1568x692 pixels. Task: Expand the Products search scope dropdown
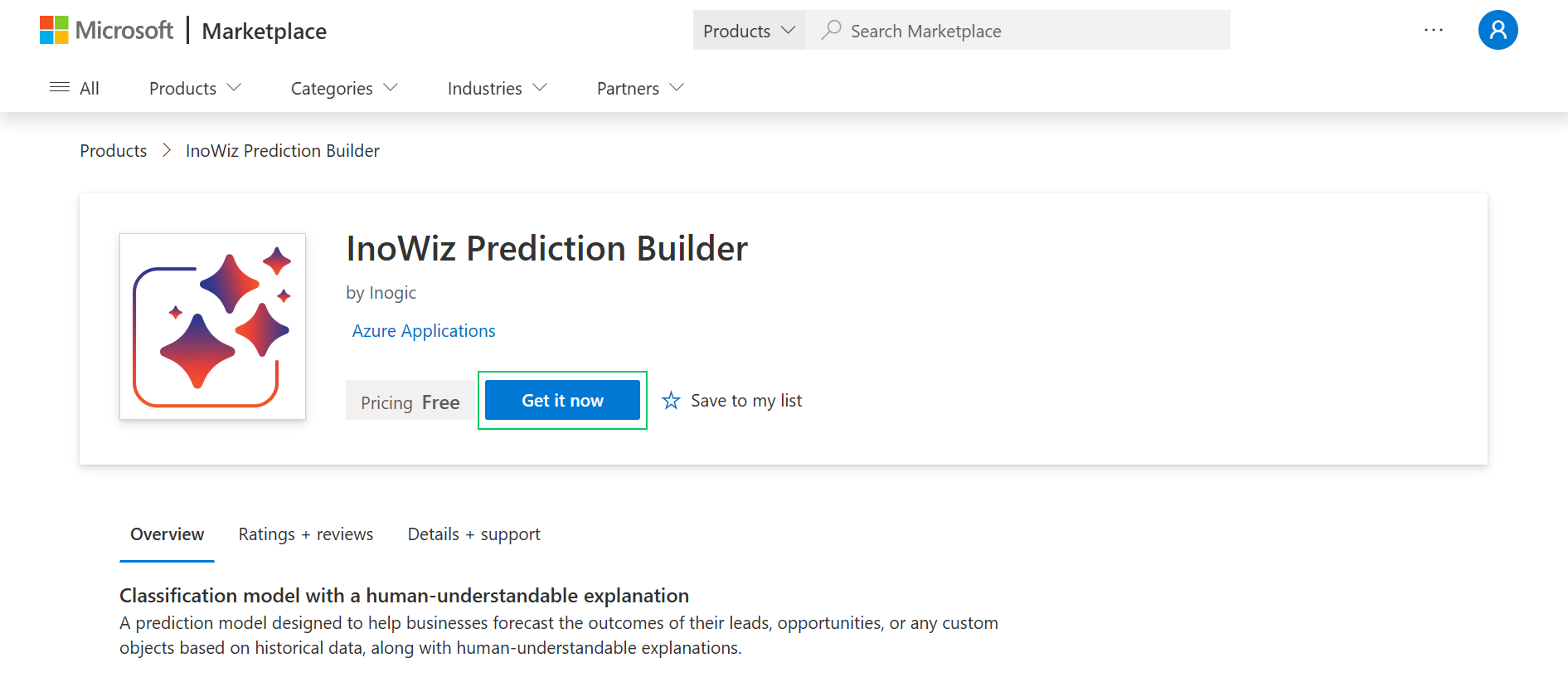point(749,31)
